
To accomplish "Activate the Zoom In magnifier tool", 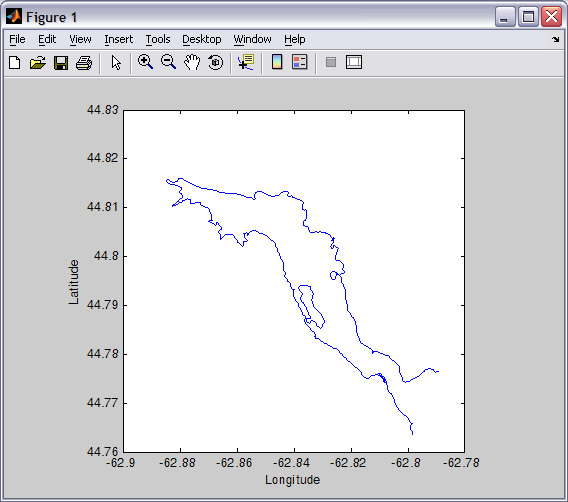I will point(145,62).
